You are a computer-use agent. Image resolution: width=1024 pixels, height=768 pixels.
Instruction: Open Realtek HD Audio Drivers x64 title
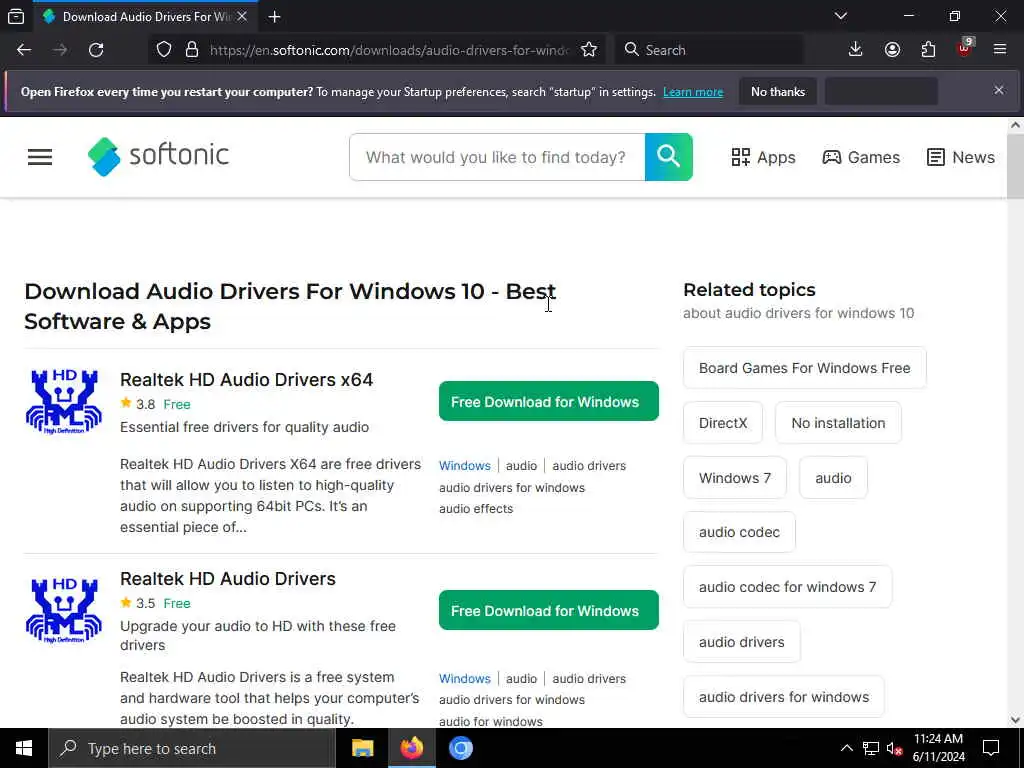[246, 379]
